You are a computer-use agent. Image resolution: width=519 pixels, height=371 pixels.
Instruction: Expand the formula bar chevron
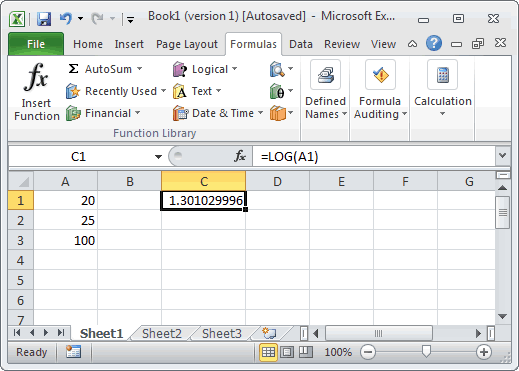(502, 155)
